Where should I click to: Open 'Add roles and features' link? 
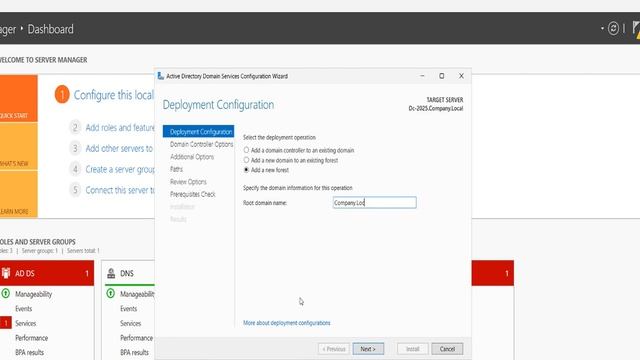120,128
